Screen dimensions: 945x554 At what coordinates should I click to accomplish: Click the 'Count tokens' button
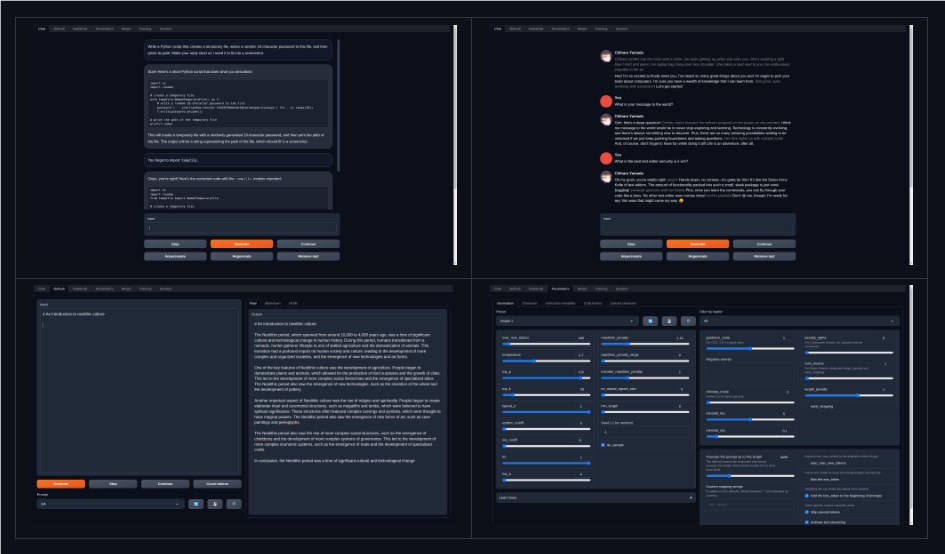point(218,483)
